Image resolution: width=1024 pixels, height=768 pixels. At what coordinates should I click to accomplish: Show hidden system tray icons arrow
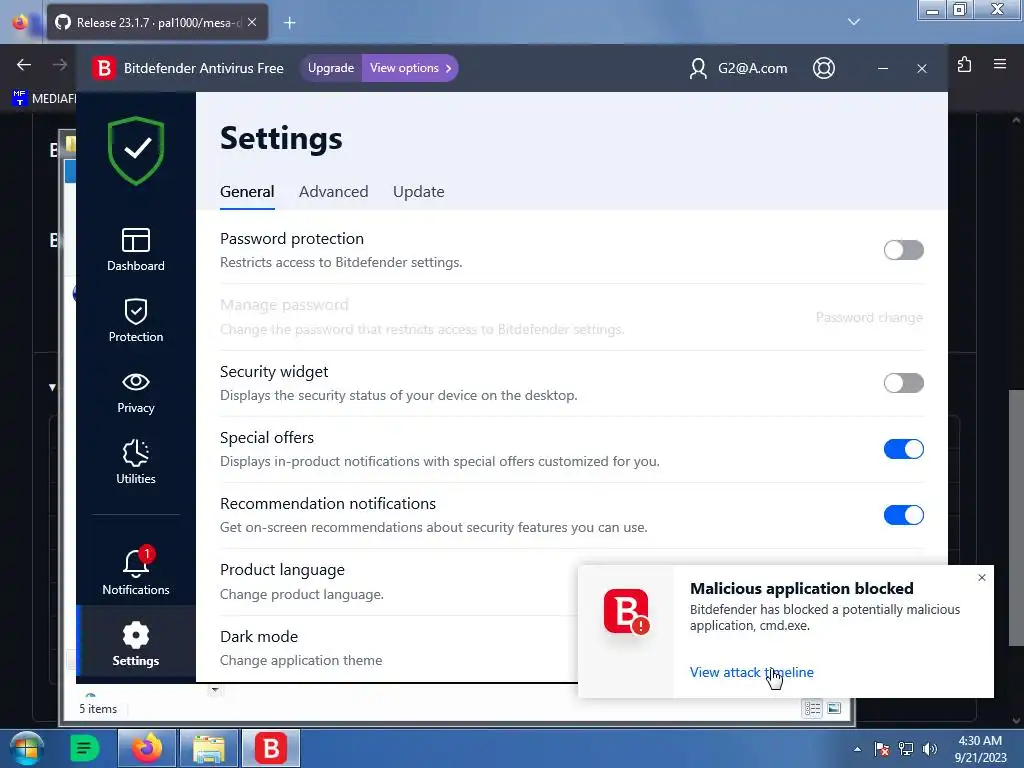click(x=857, y=749)
